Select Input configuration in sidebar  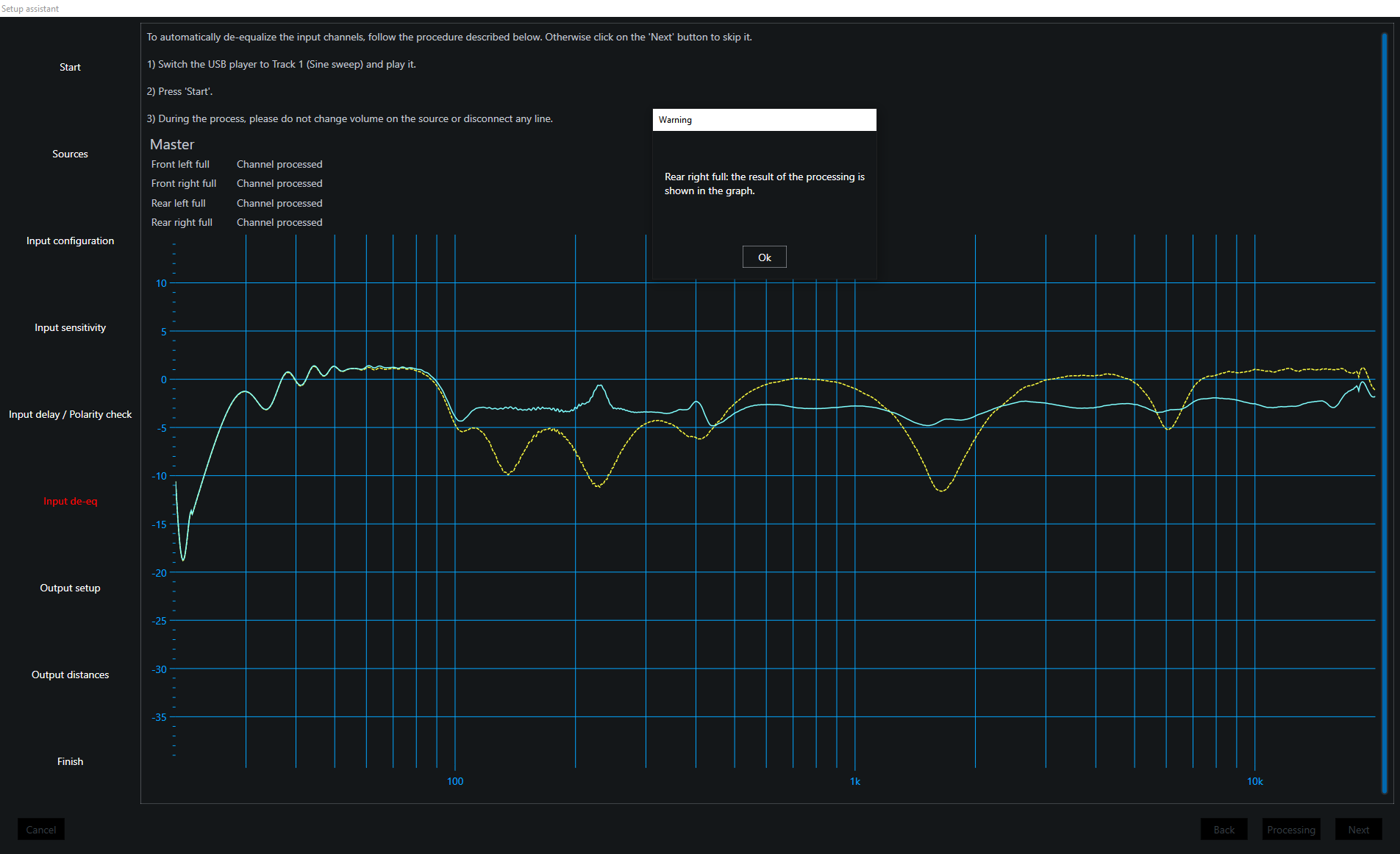(x=70, y=241)
